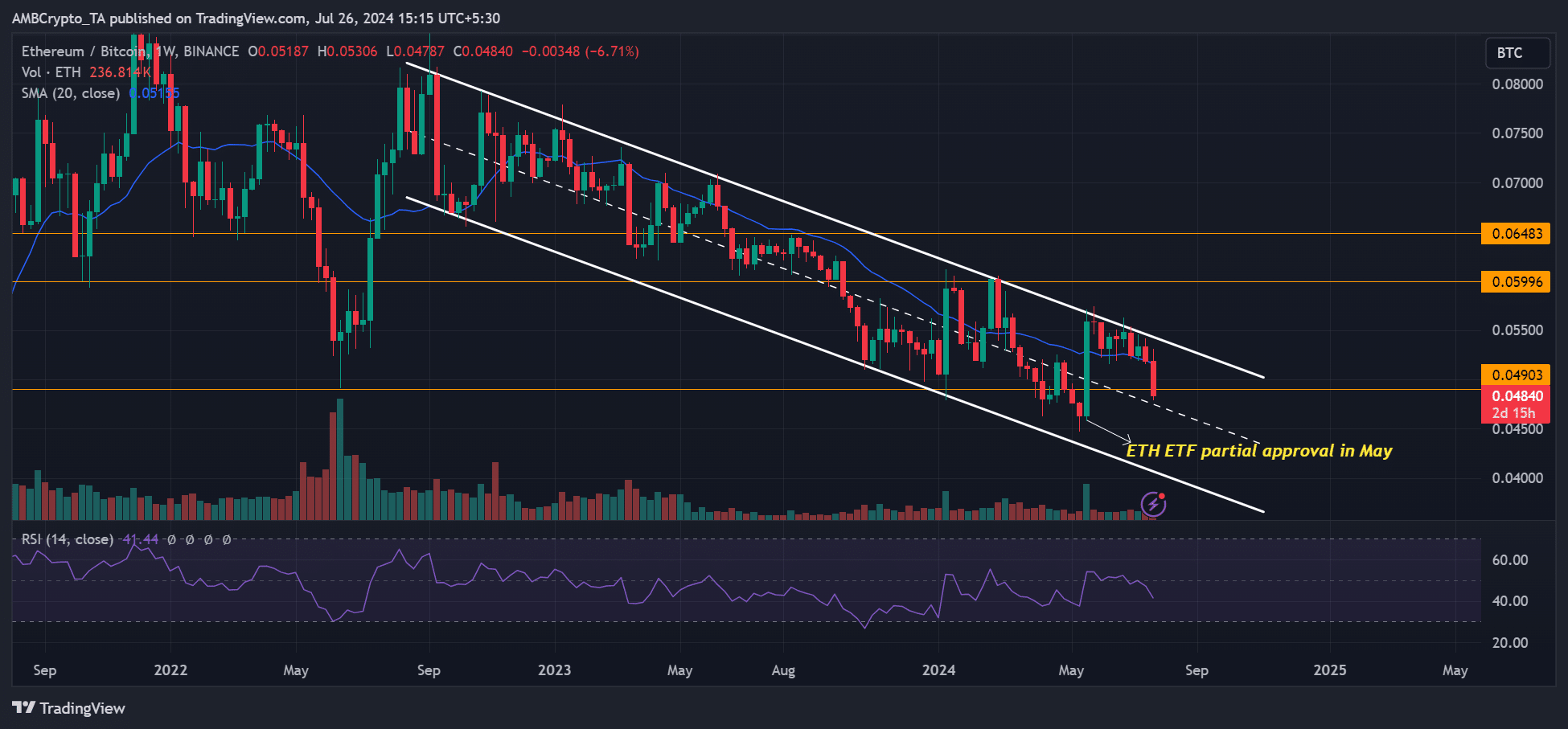
Task: Click the SMA (20, close) indicator label
Action: [71, 93]
